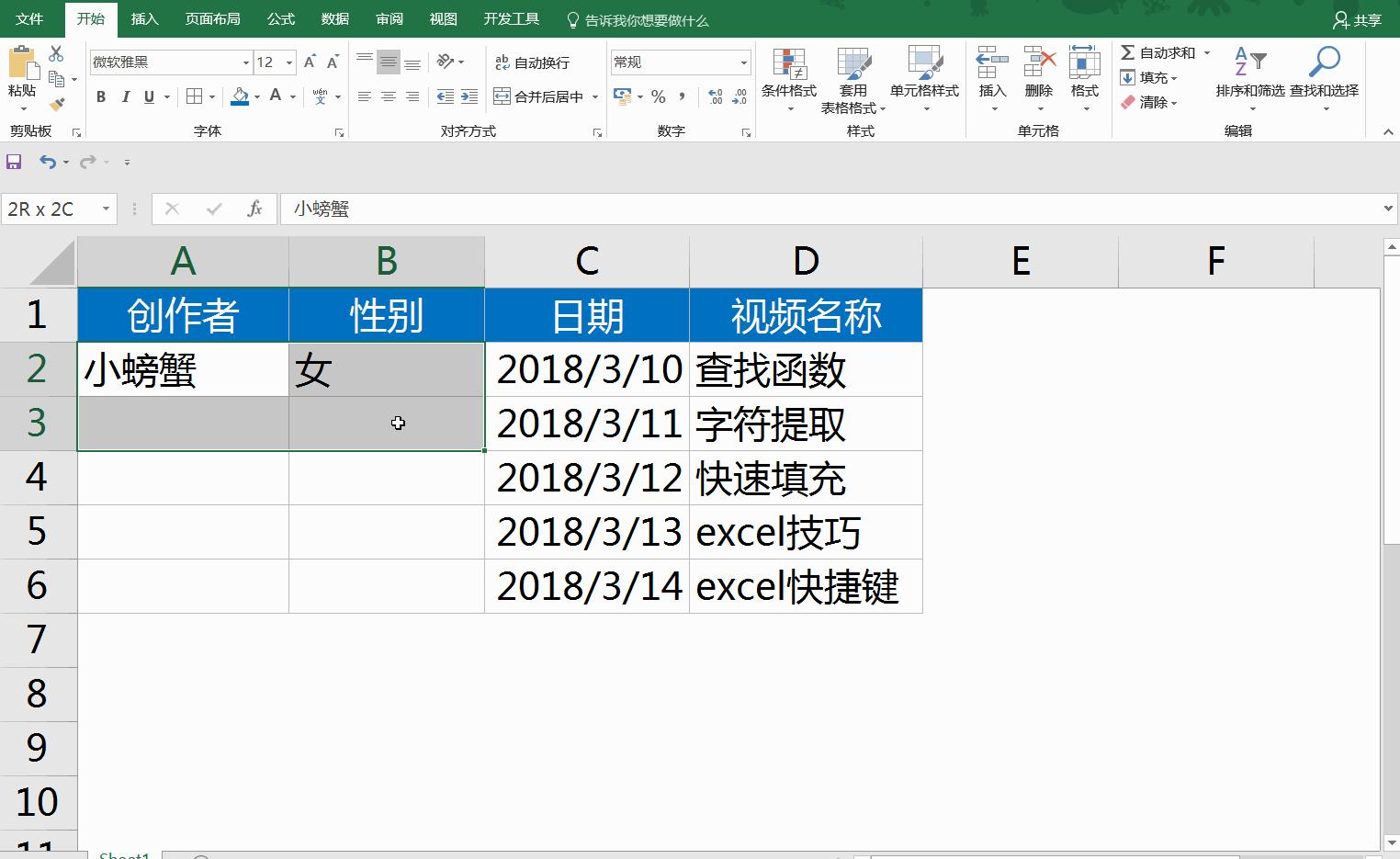
Task: Switch to the 数据 ribbon tab
Action: point(334,18)
